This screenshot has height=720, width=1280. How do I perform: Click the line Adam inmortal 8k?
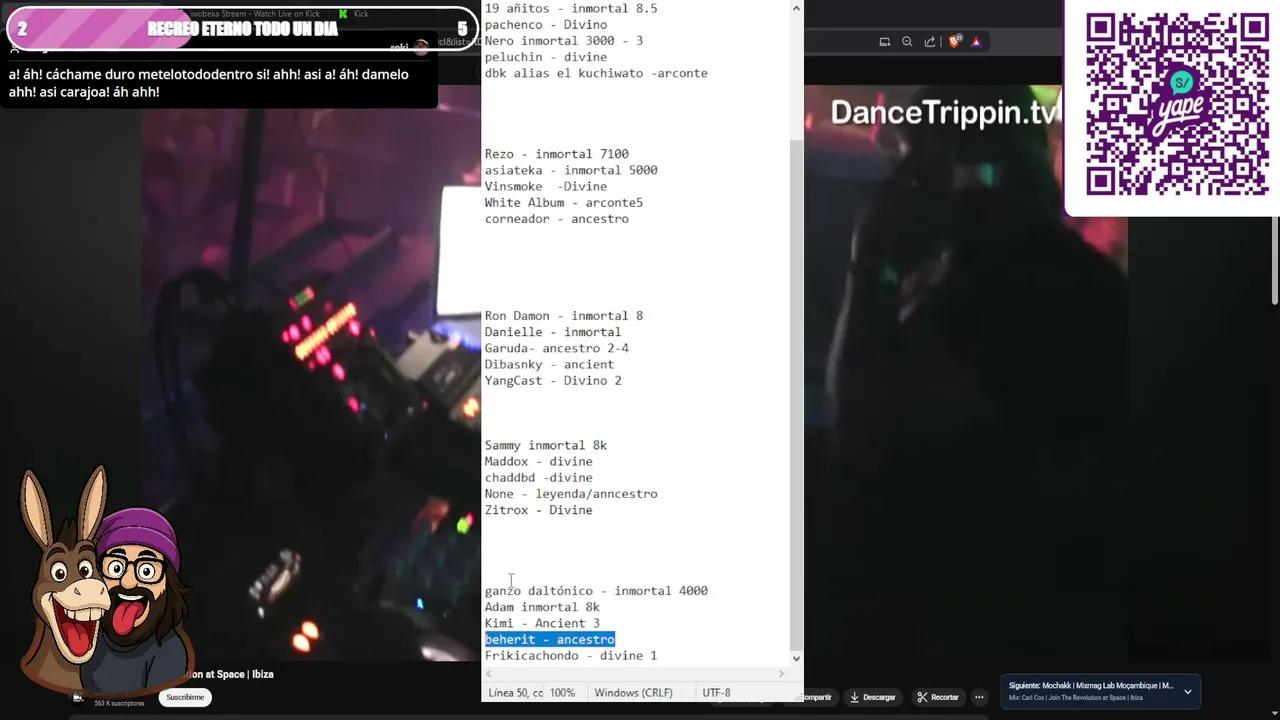(542, 607)
